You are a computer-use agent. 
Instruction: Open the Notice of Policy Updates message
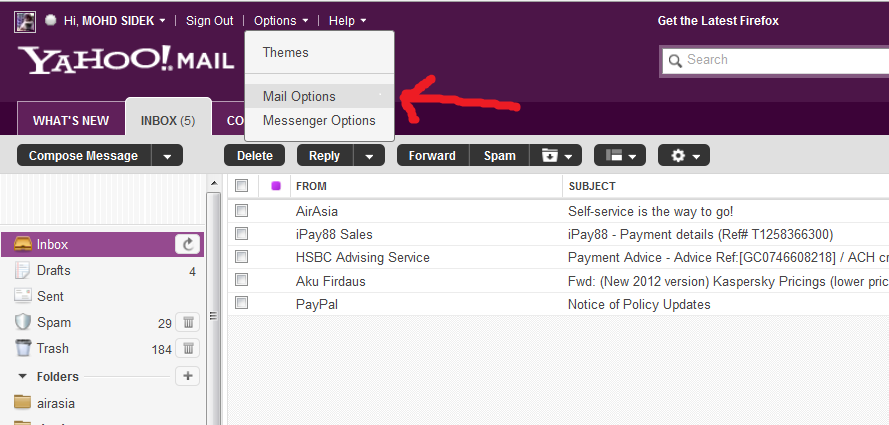click(639, 304)
